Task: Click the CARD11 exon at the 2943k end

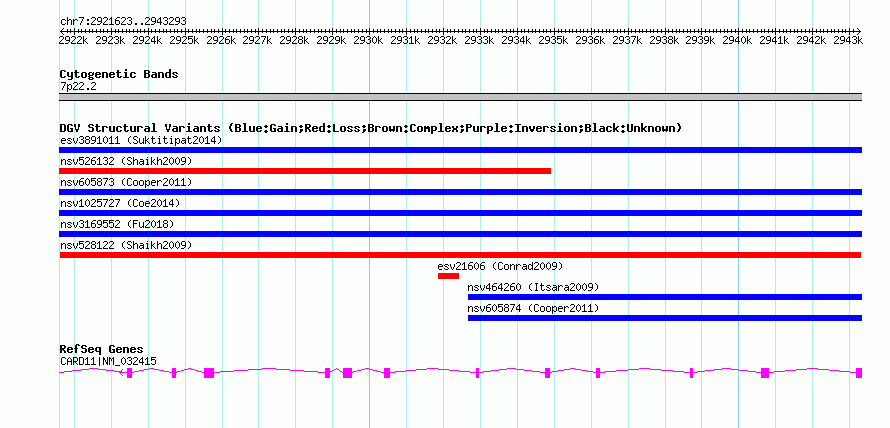Action: tap(859, 373)
